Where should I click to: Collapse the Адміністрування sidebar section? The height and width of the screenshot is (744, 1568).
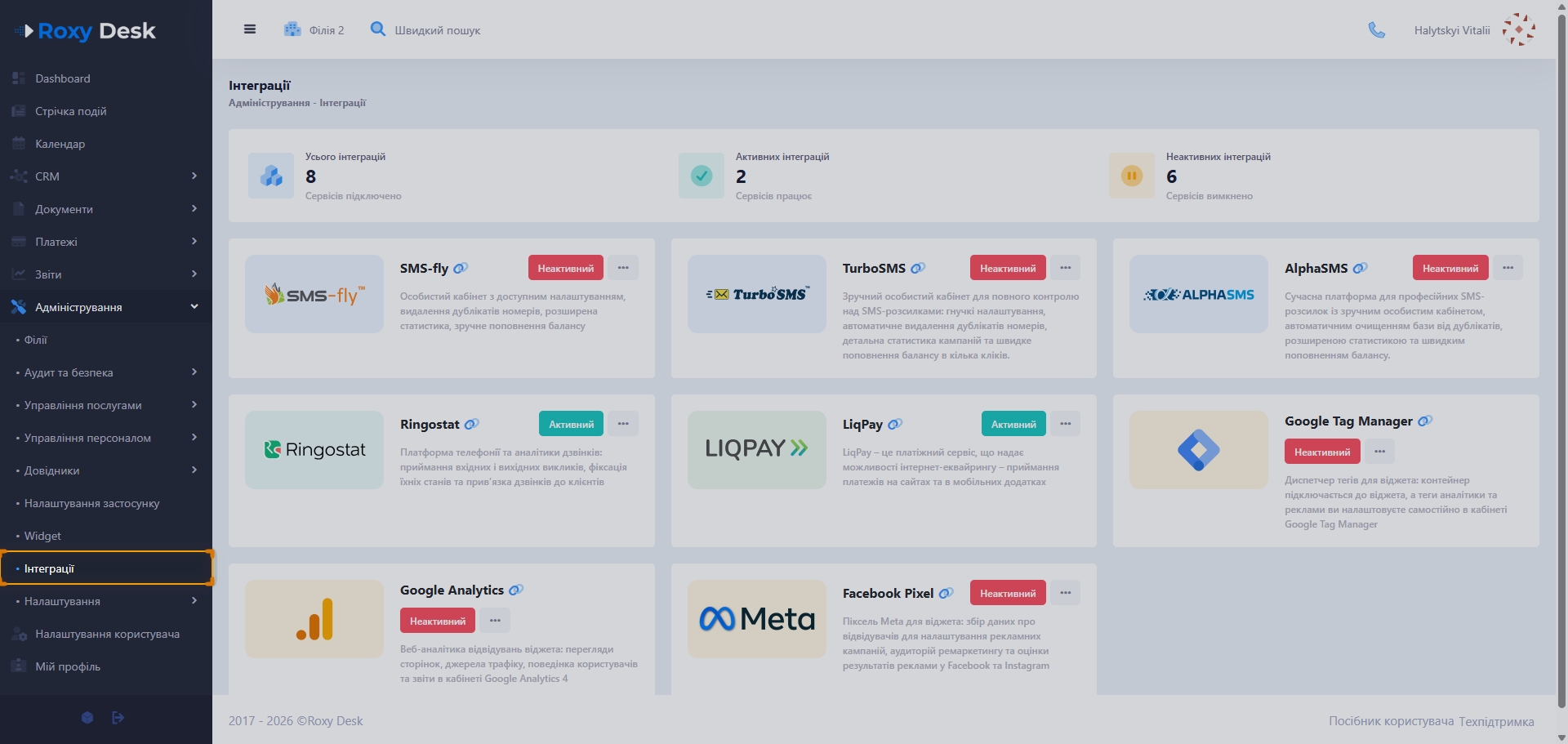(106, 307)
